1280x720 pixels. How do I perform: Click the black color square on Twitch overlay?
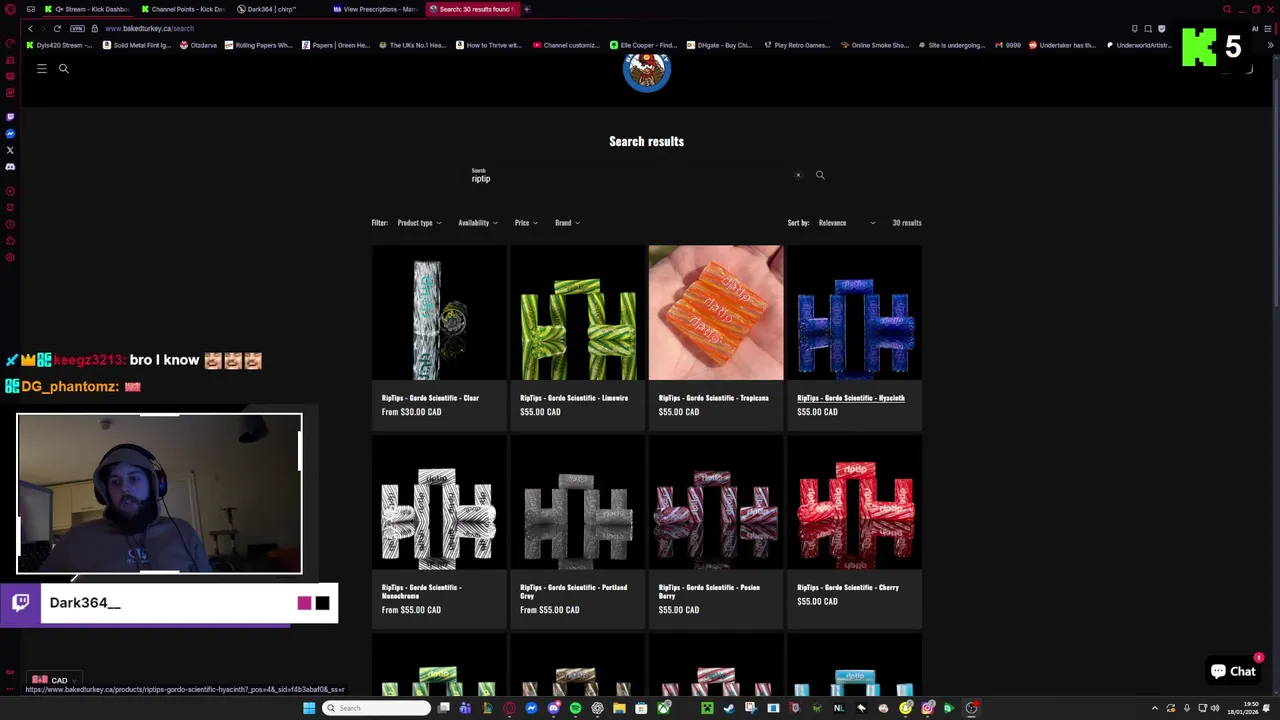click(322, 603)
